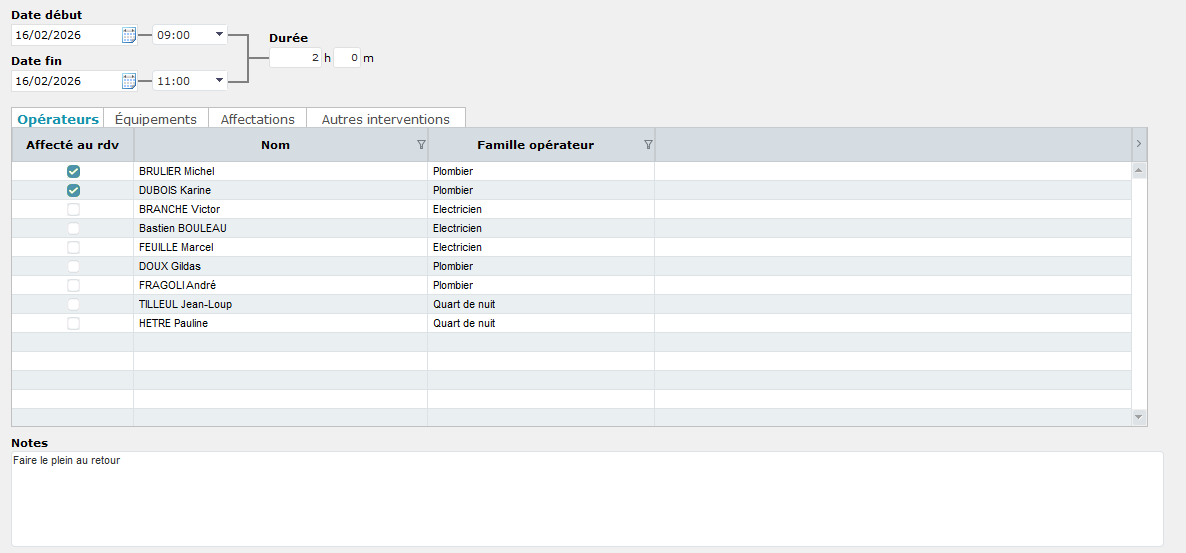Click the duration minutes field
Screen dimensions: 1186x553
(x=346, y=58)
